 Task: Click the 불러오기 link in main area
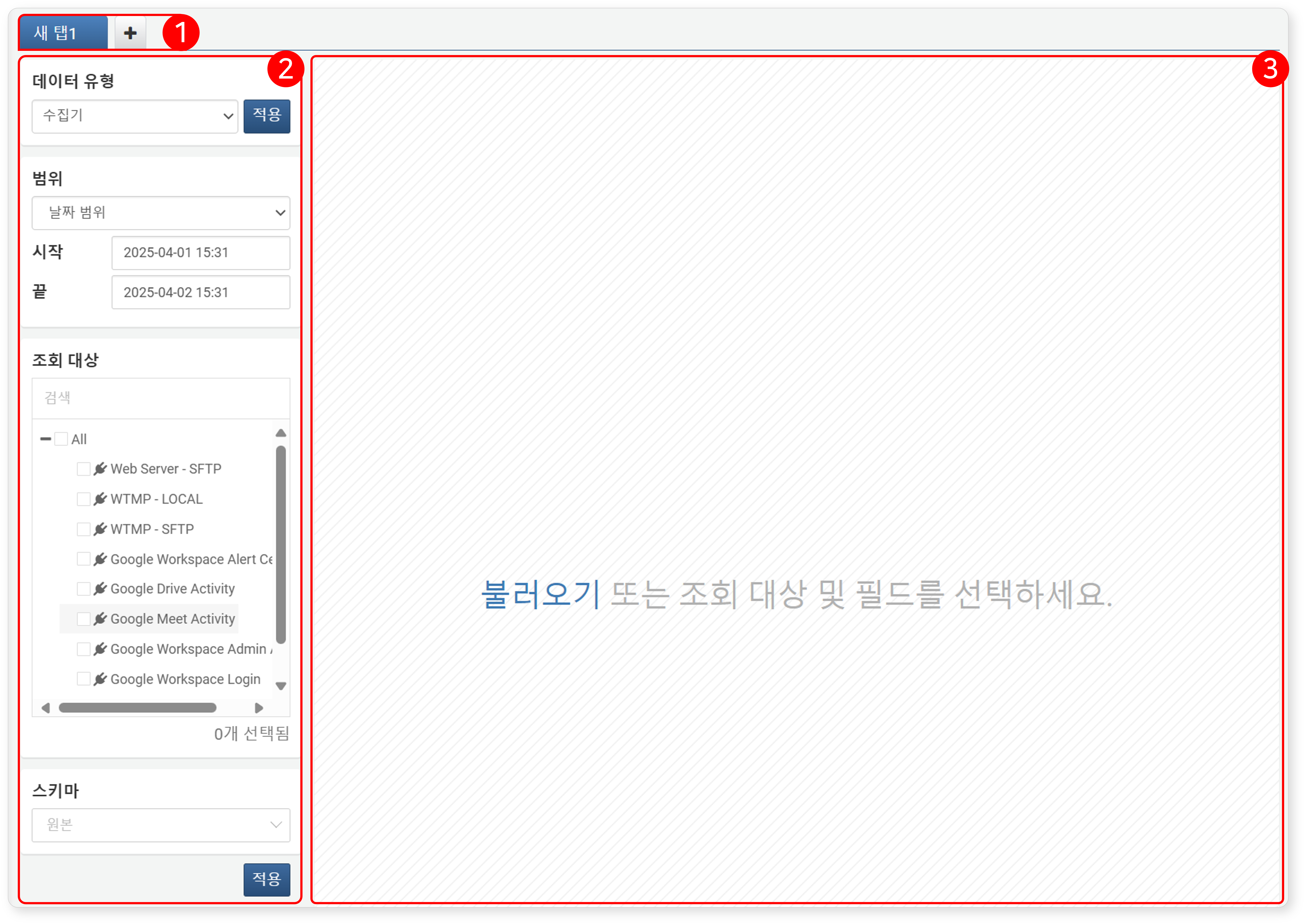point(541,595)
